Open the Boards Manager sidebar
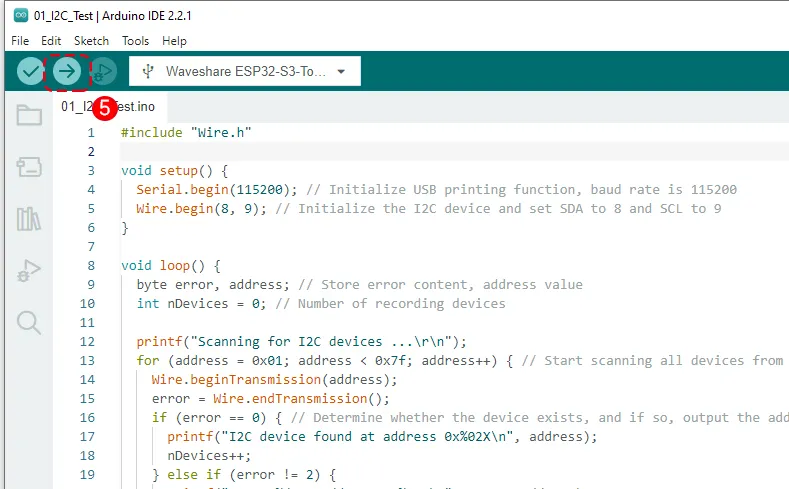The width and height of the screenshot is (789, 489). [29, 167]
